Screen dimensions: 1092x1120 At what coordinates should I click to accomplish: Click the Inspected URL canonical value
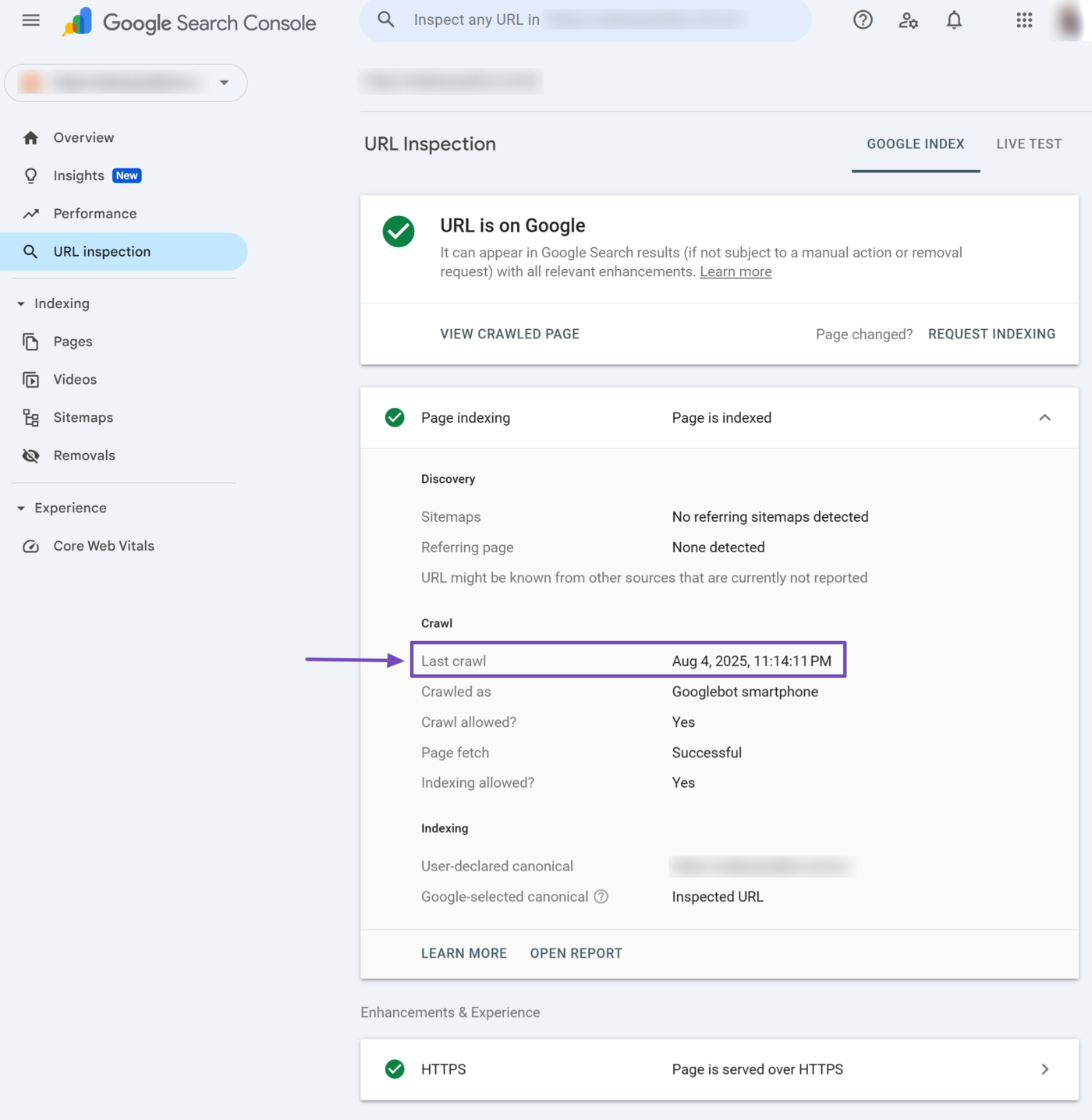pos(718,897)
